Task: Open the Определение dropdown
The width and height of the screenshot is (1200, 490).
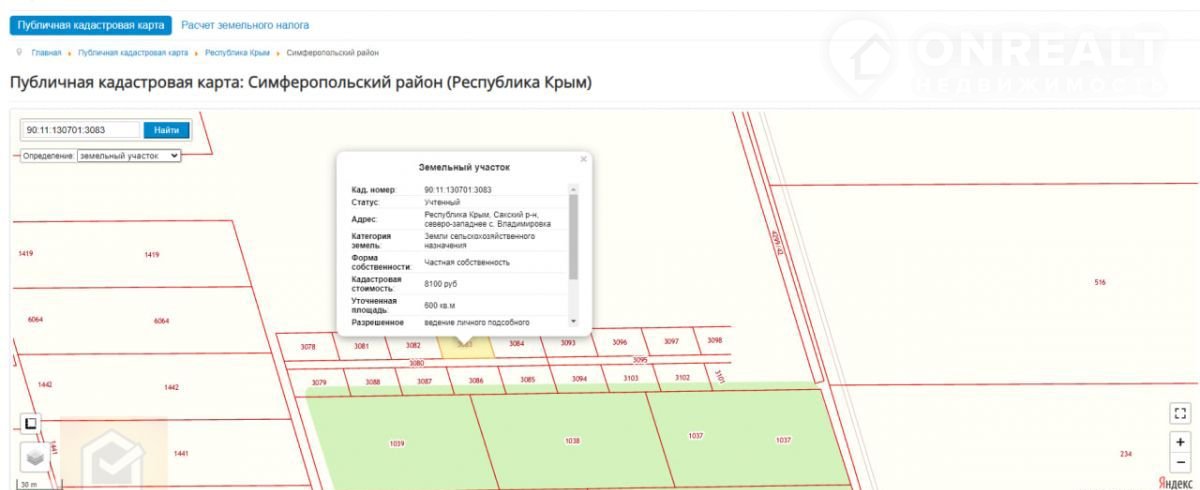Action: coord(128,156)
